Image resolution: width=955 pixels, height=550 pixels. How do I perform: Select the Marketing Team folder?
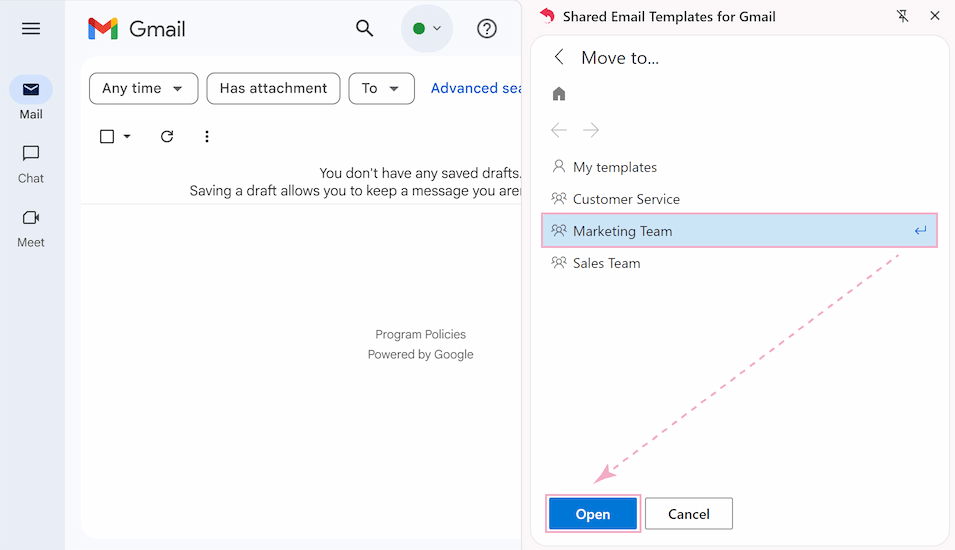(739, 231)
